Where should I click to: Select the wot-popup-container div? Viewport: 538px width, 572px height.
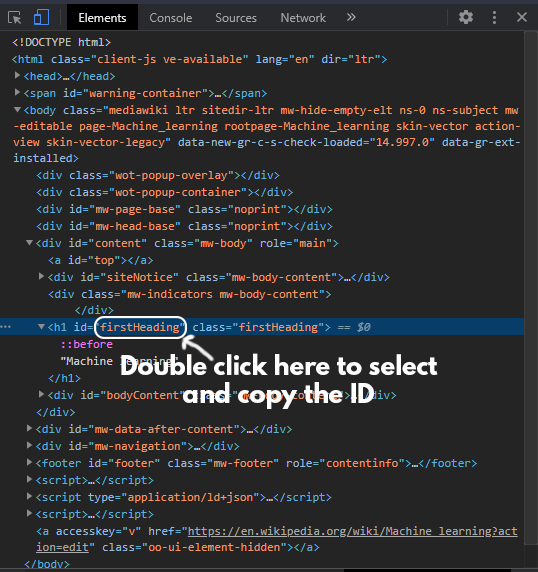point(165,192)
